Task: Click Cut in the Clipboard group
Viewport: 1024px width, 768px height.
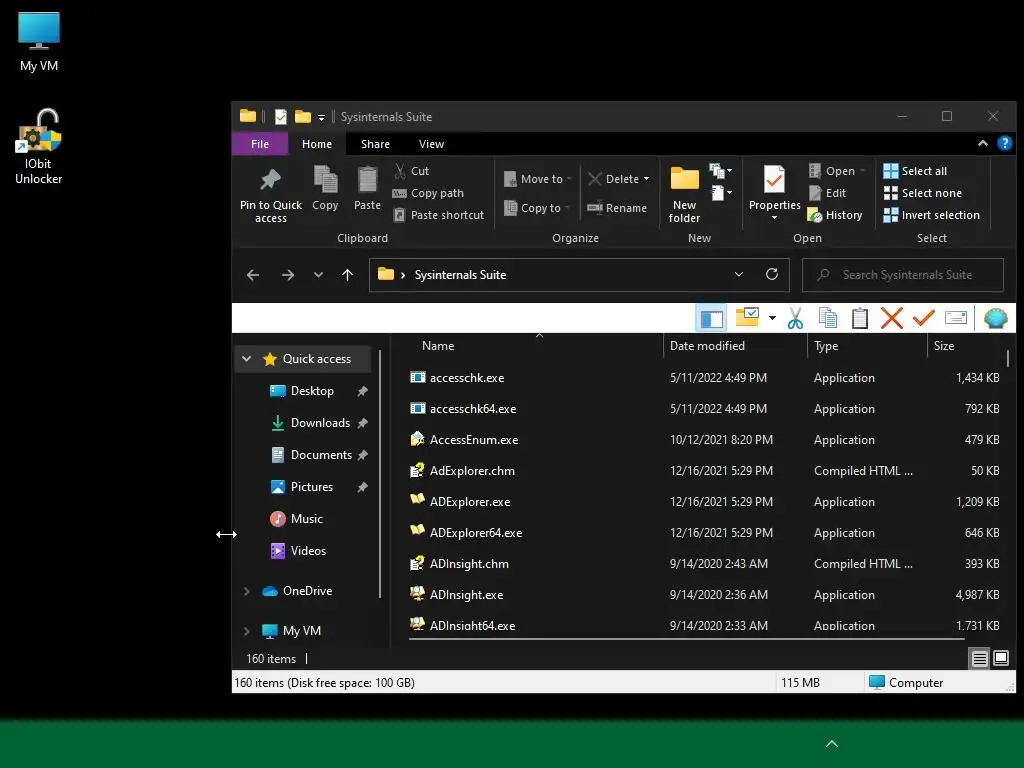Action: click(x=411, y=171)
